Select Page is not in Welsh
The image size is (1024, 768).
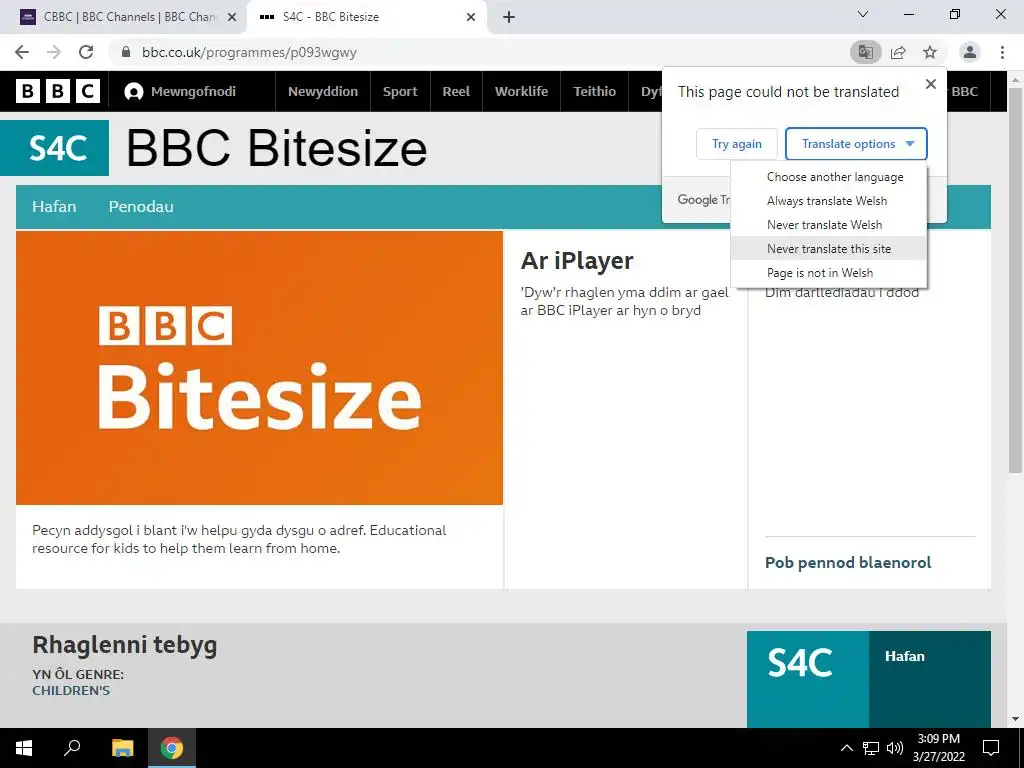pos(829,273)
